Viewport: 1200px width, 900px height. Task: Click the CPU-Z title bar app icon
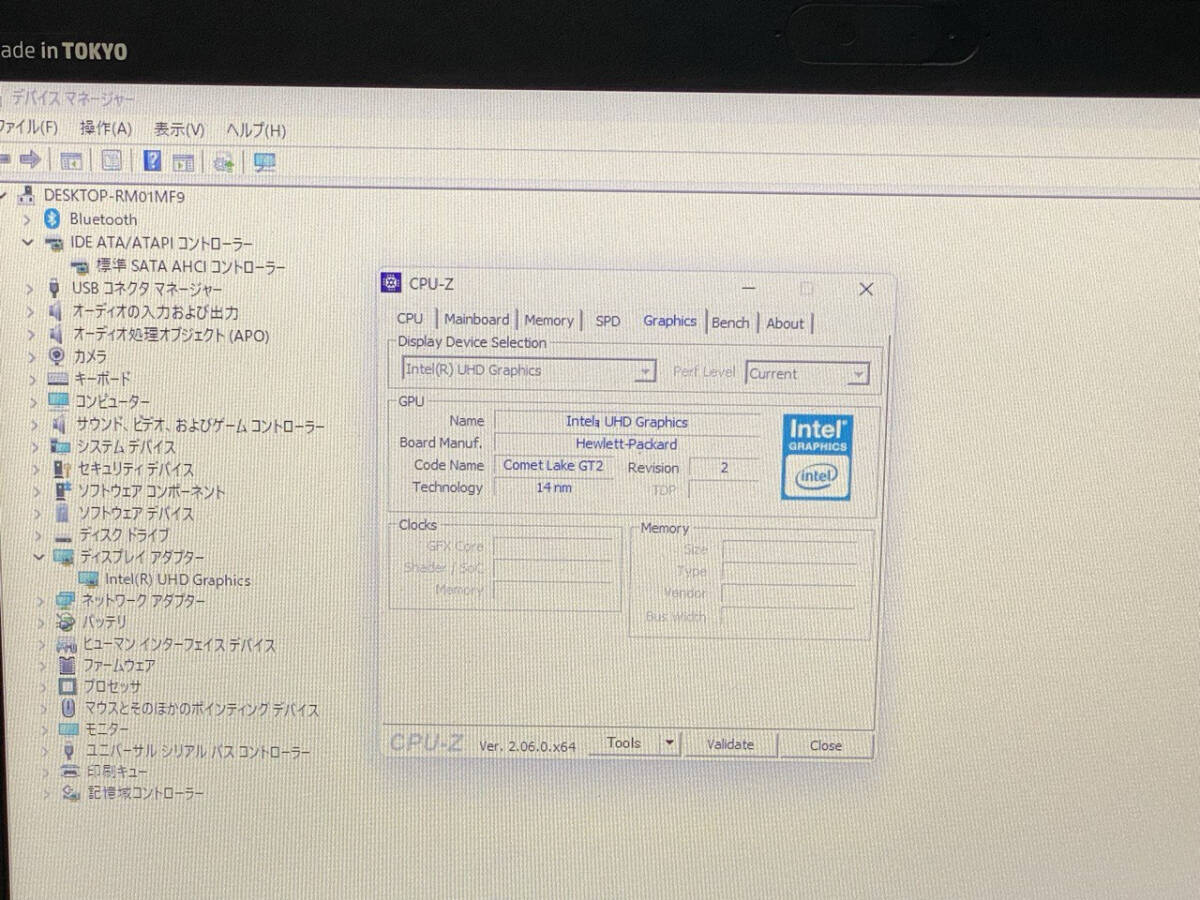(392, 284)
